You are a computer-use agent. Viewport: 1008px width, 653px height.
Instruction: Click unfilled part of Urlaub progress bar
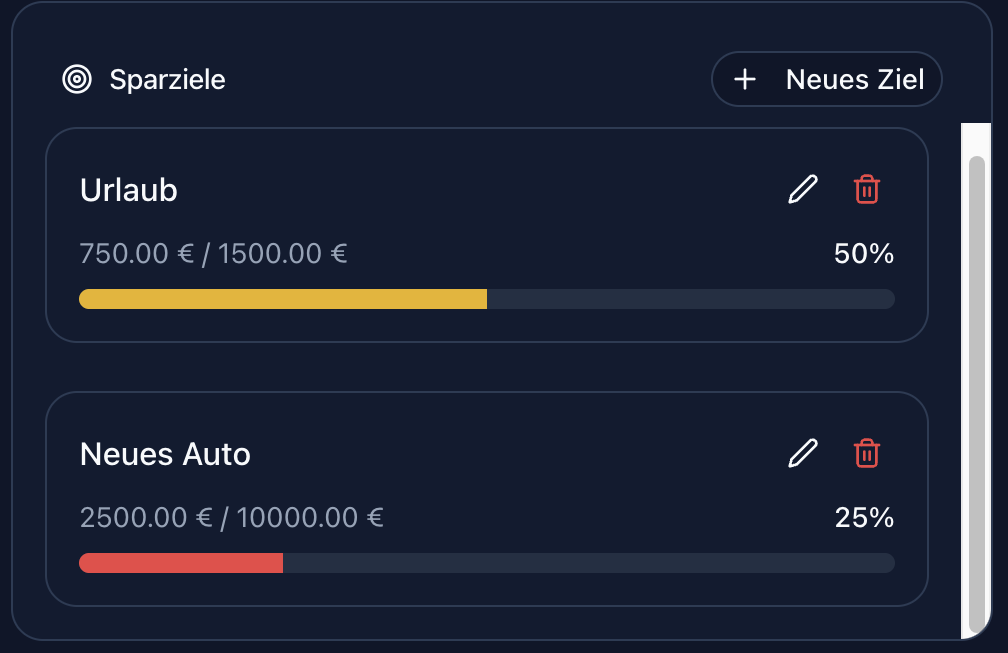point(690,299)
